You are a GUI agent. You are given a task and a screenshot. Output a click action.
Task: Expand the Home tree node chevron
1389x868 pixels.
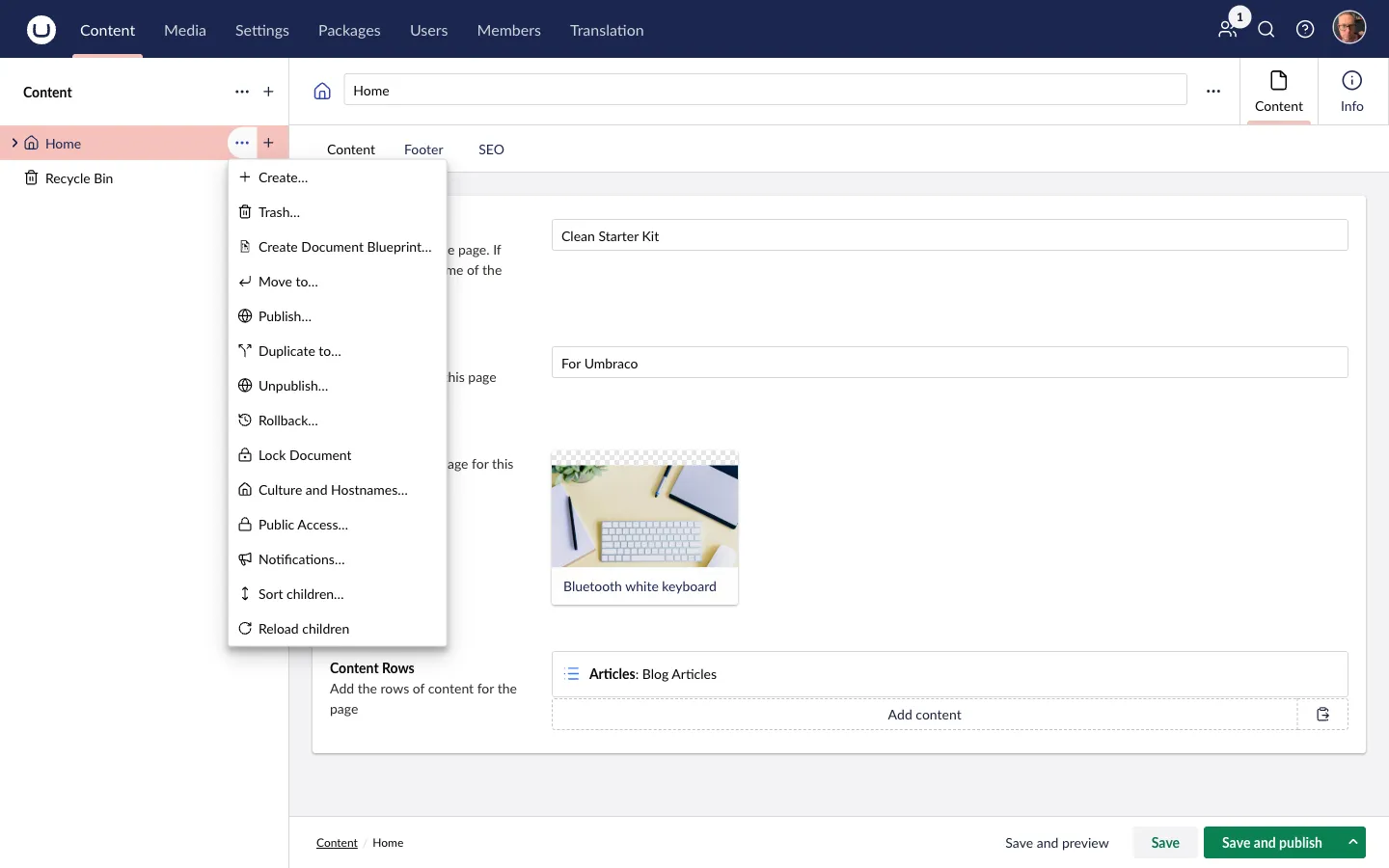(x=14, y=143)
